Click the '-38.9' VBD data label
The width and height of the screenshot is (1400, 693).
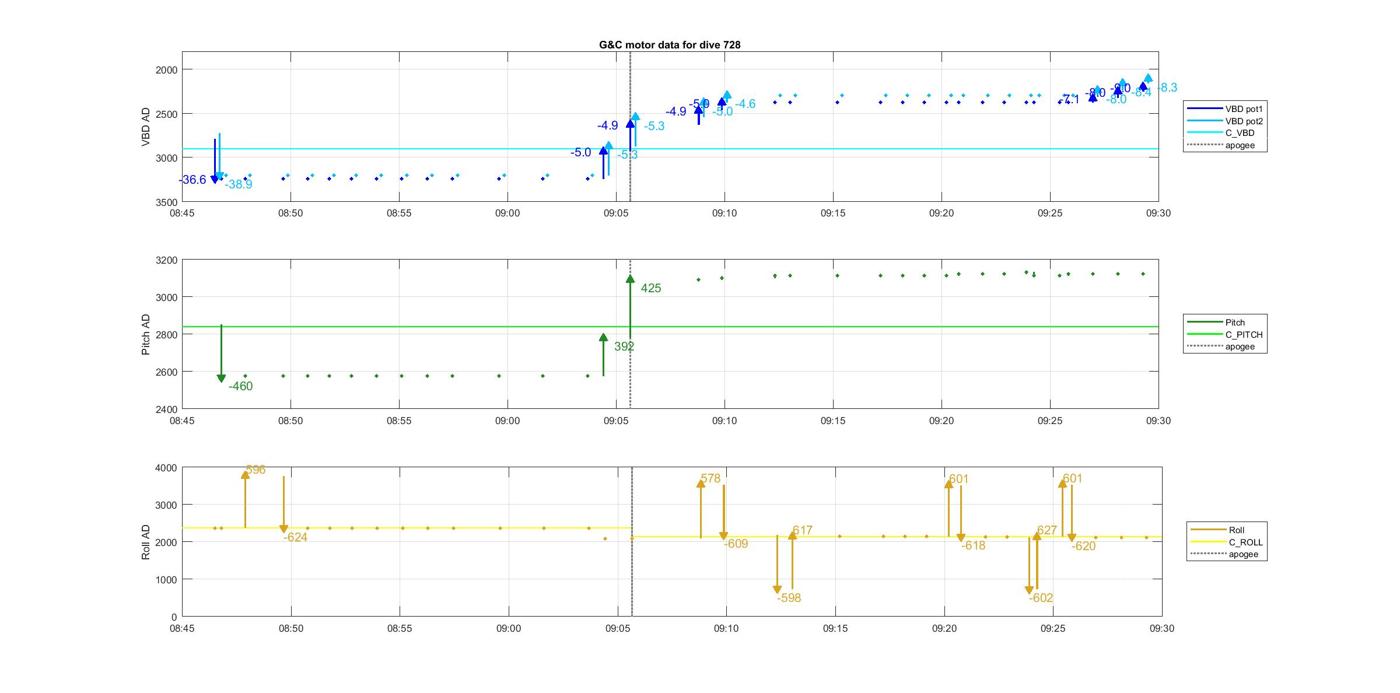[x=238, y=184]
